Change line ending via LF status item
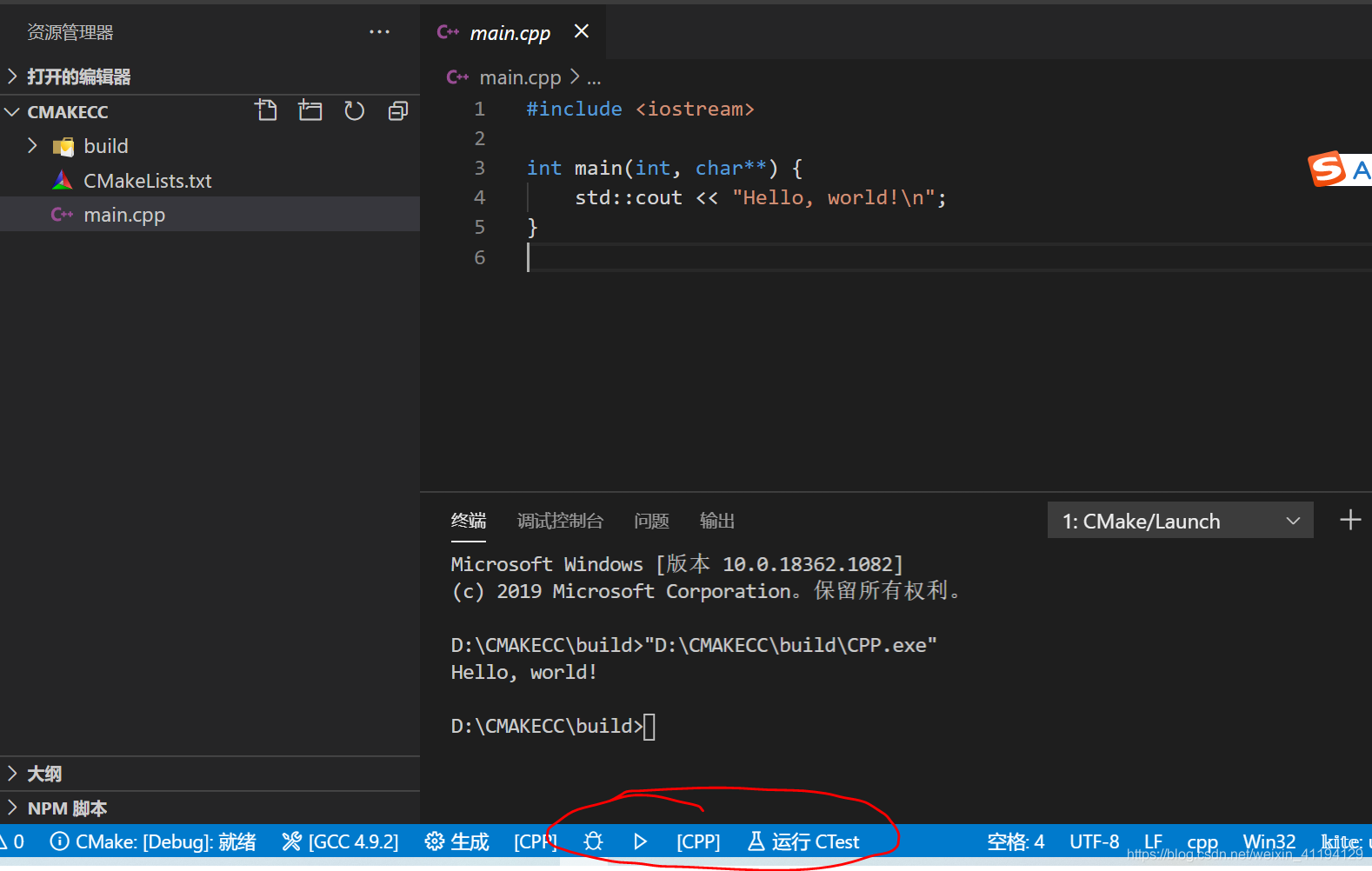 click(1154, 841)
